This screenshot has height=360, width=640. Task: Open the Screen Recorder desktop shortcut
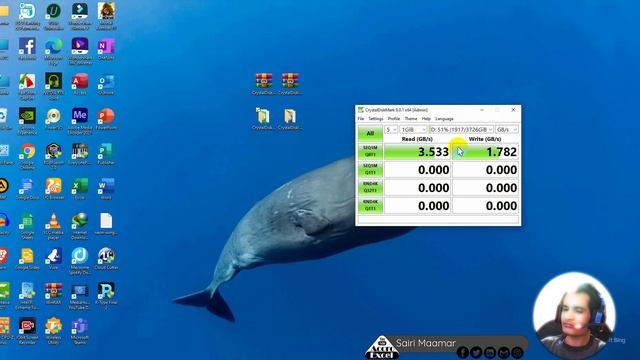click(x=27, y=331)
